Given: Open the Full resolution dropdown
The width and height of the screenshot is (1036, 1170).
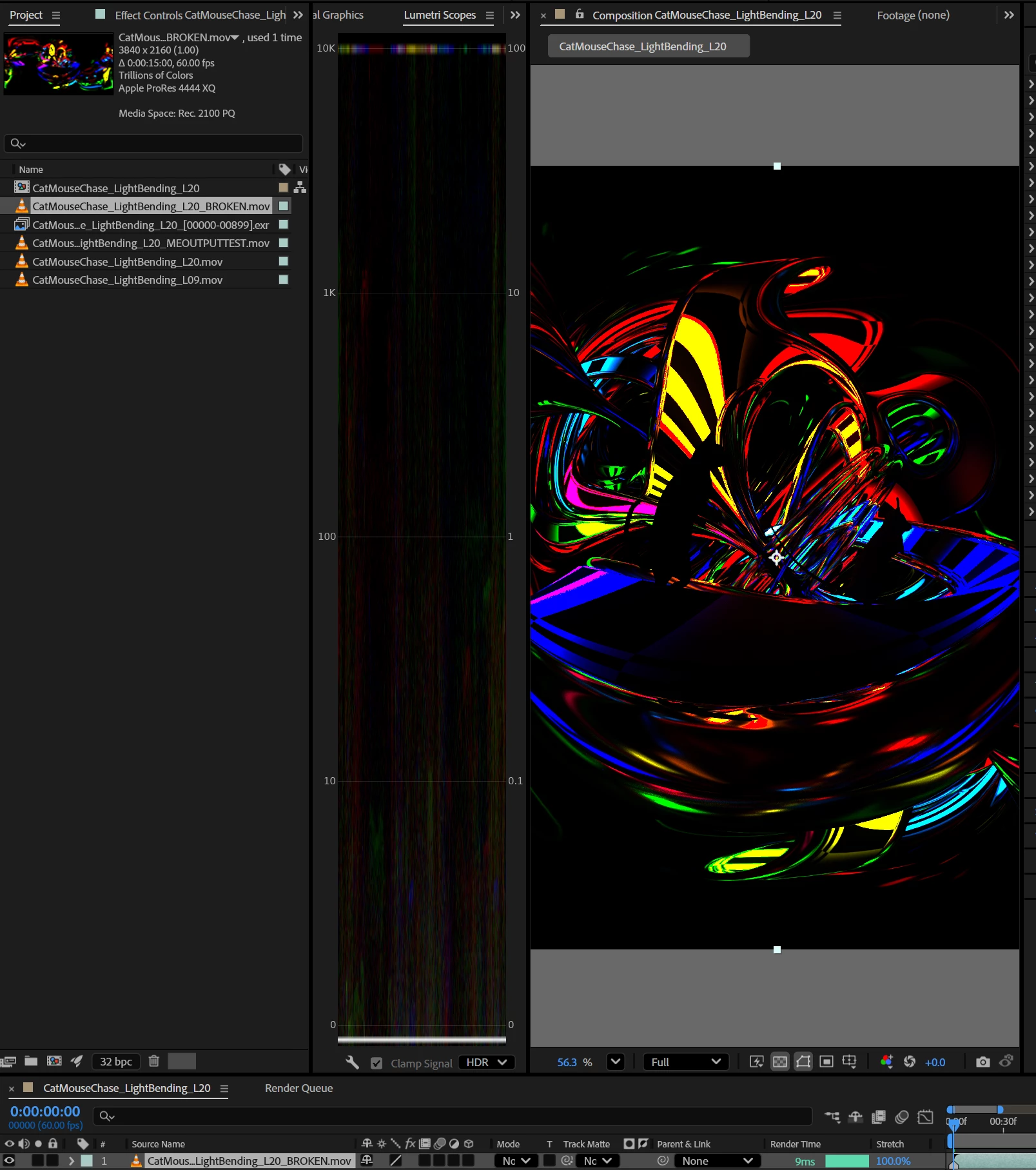Looking at the screenshot, I should pyautogui.click(x=686, y=1062).
